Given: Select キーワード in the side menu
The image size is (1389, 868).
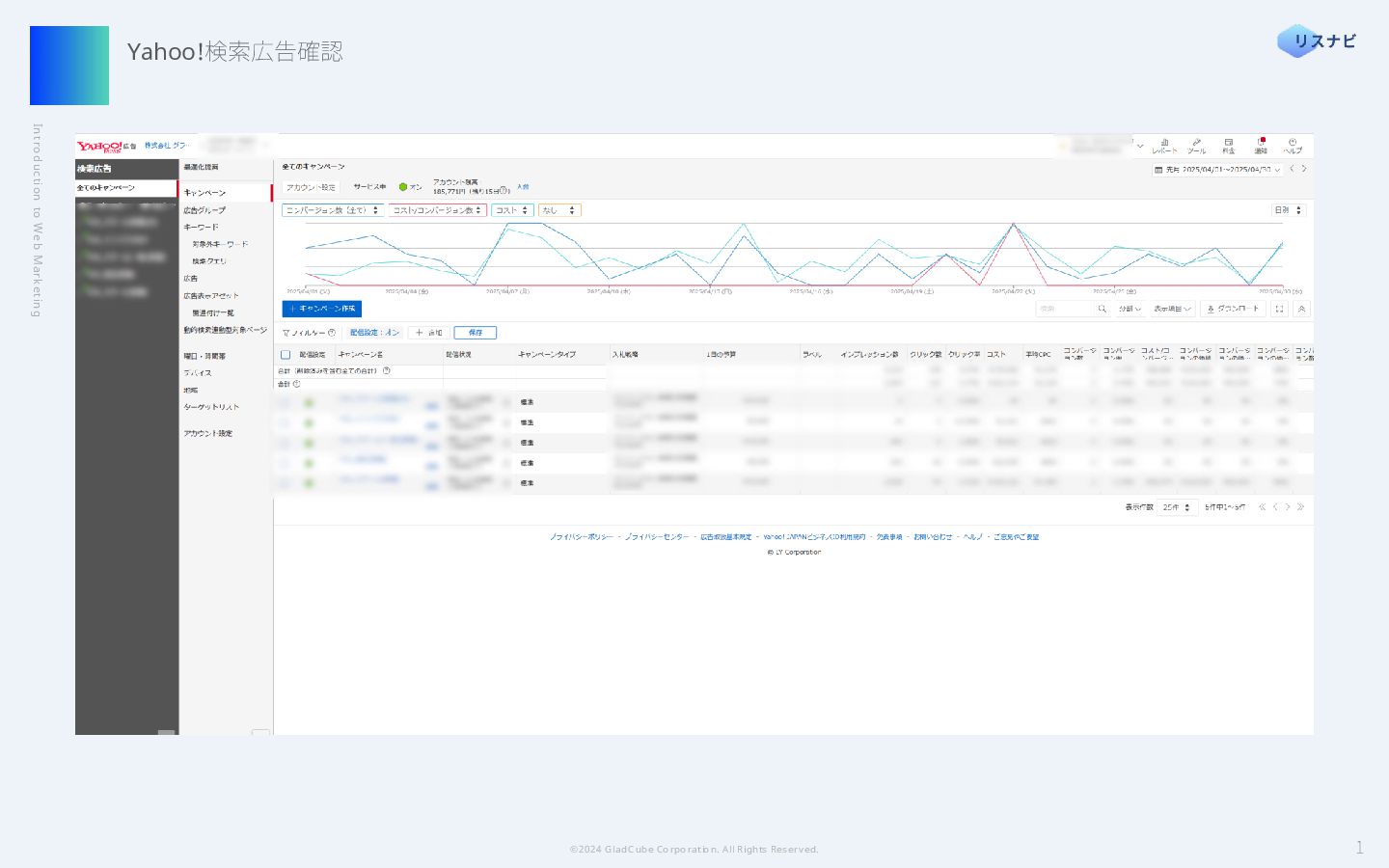Looking at the screenshot, I should [201, 228].
